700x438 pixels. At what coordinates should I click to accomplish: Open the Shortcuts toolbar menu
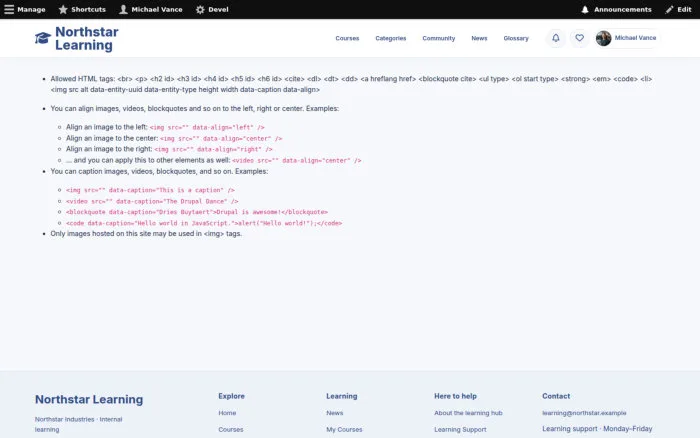pyautogui.click(x=82, y=9)
